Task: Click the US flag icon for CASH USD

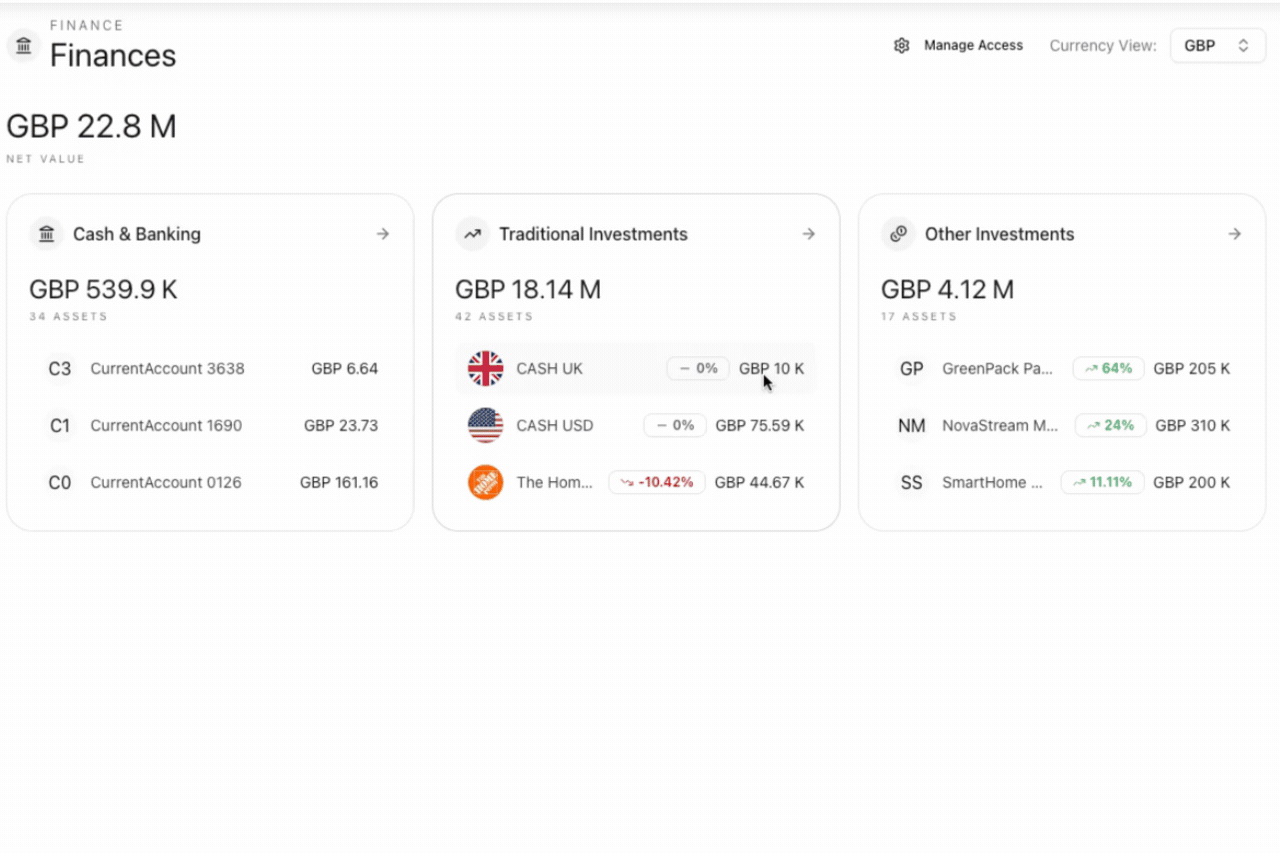Action: [x=486, y=425]
